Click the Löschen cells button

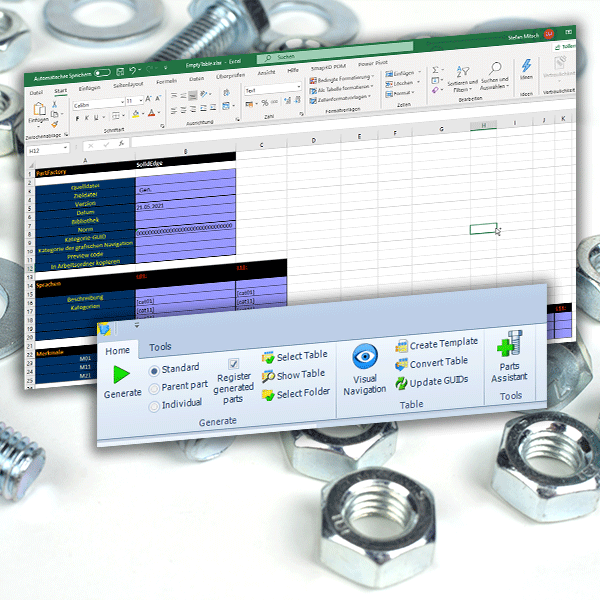(399, 83)
